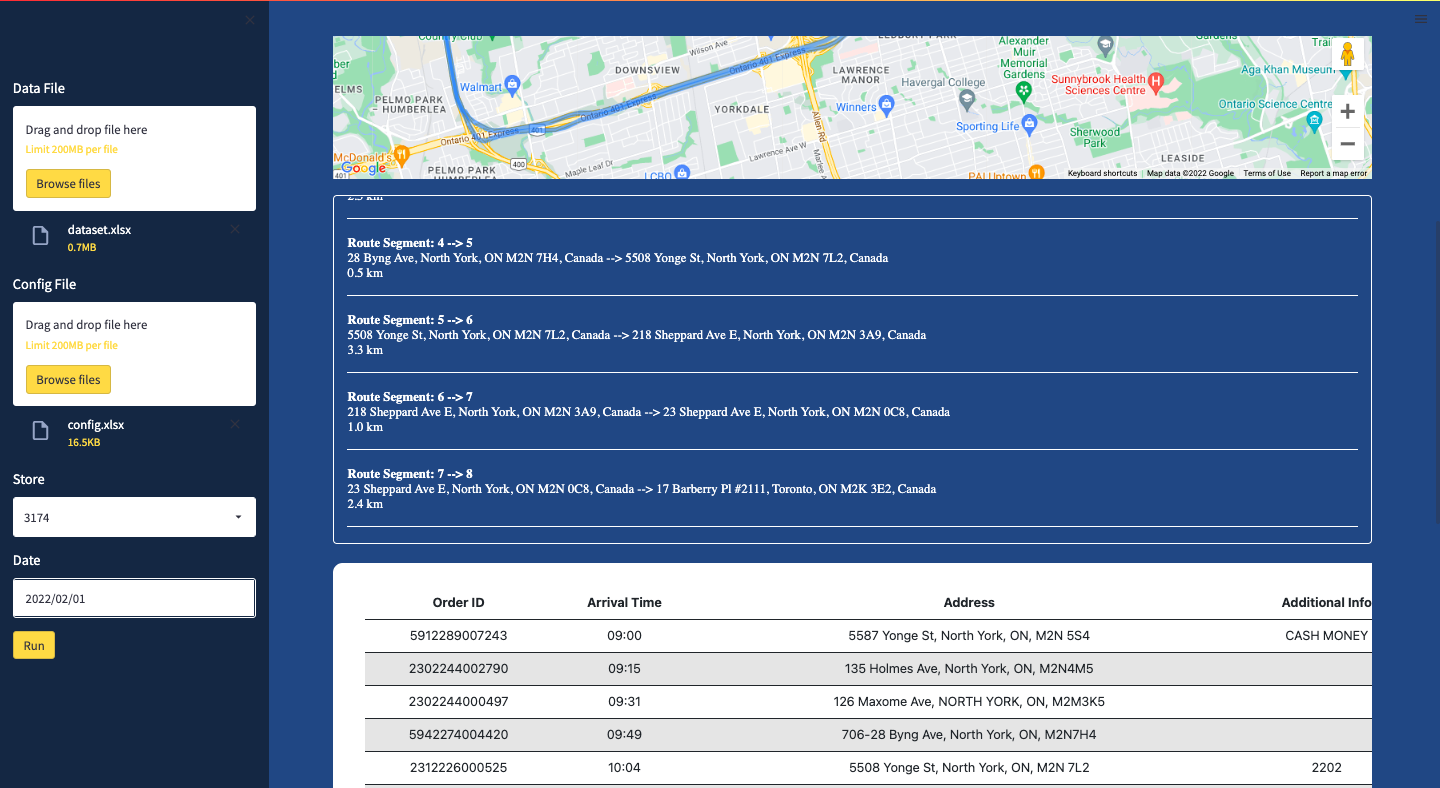Click Browse files under Config File
Screen dimensions: 1440x788
point(68,379)
